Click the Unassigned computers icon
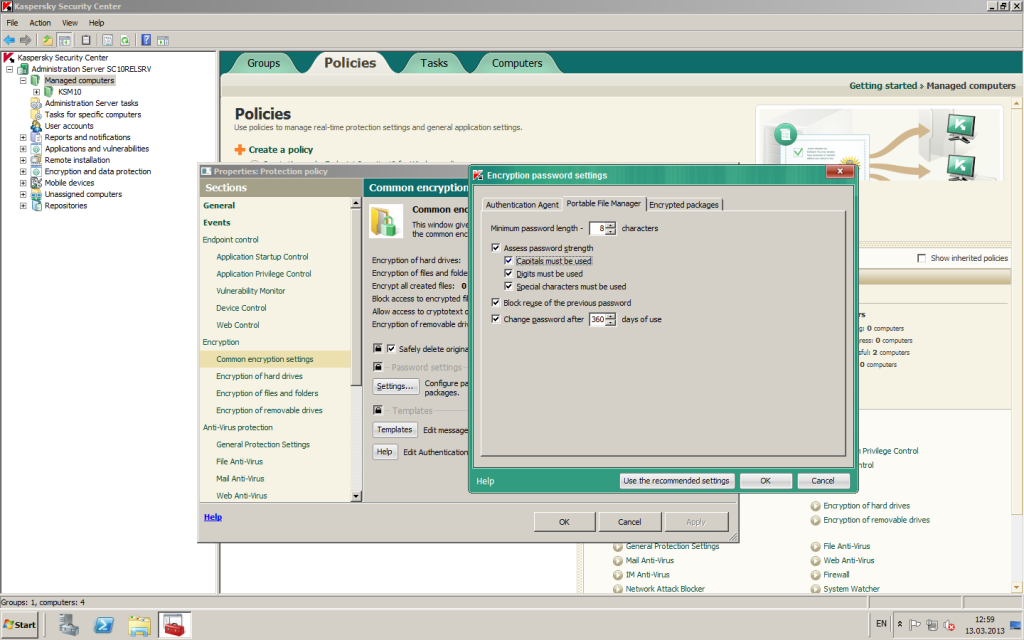1024x640 pixels. click(36, 194)
